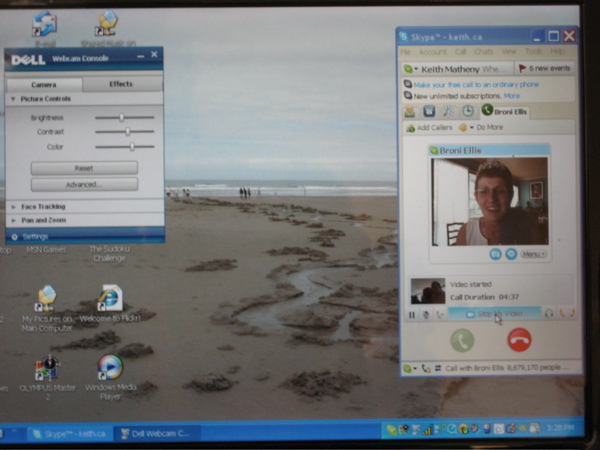
Task: Switch to Dell Webcam taskbar button
Action: tap(156, 434)
